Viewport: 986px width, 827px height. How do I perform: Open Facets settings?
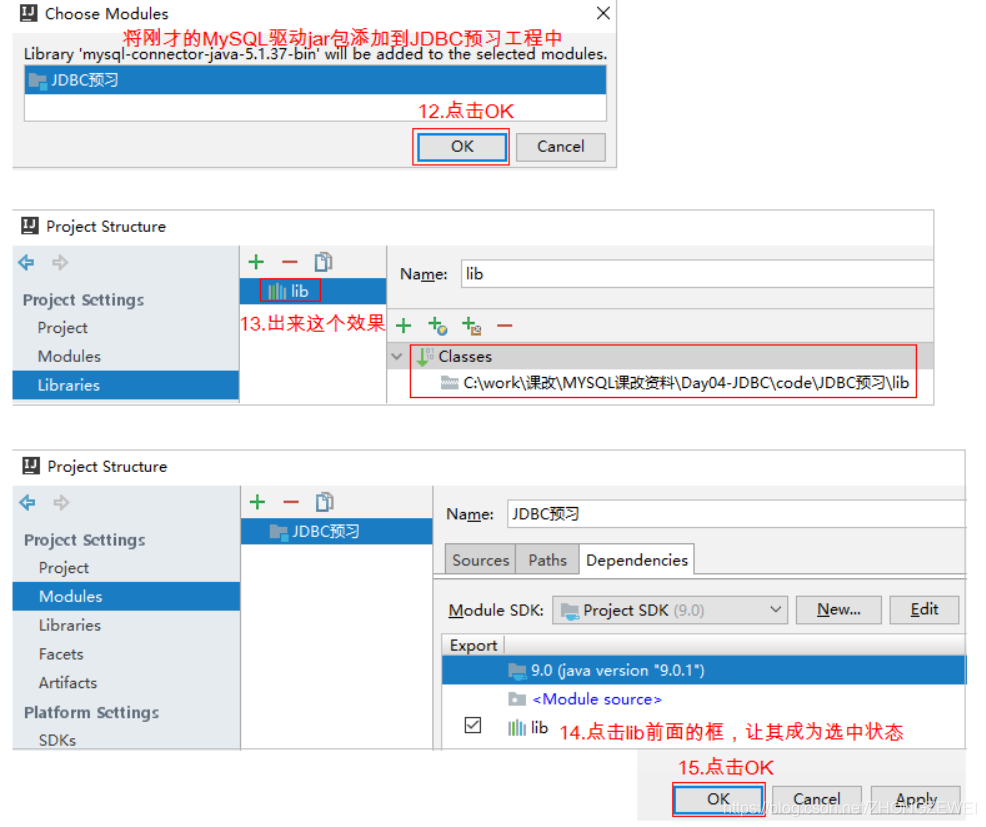(61, 655)
